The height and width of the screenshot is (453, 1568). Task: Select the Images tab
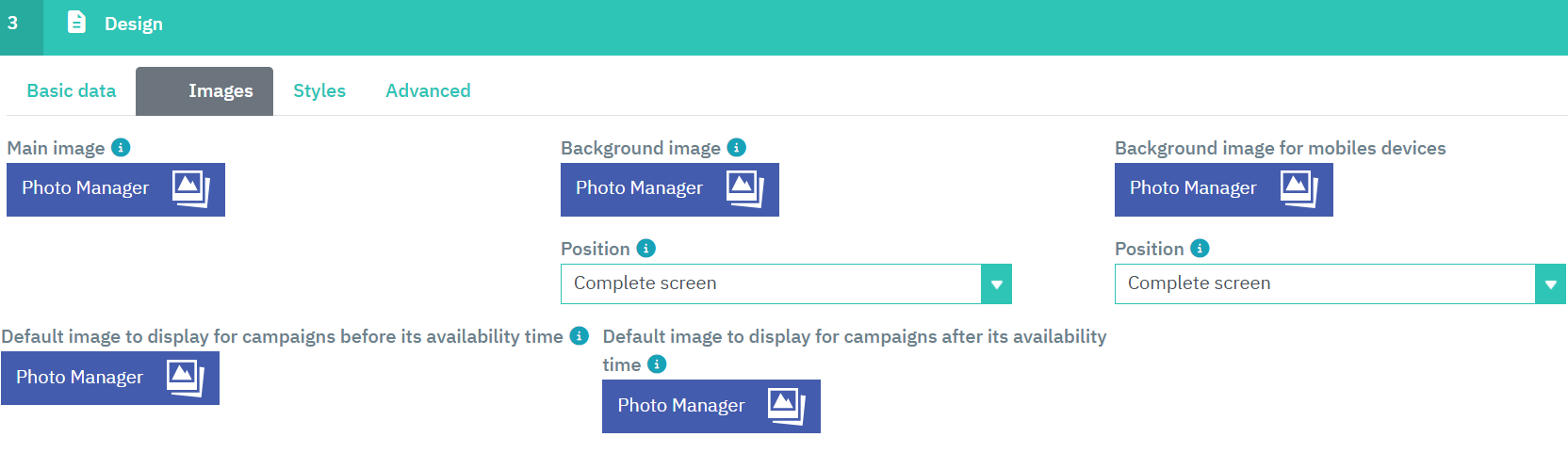204,91
